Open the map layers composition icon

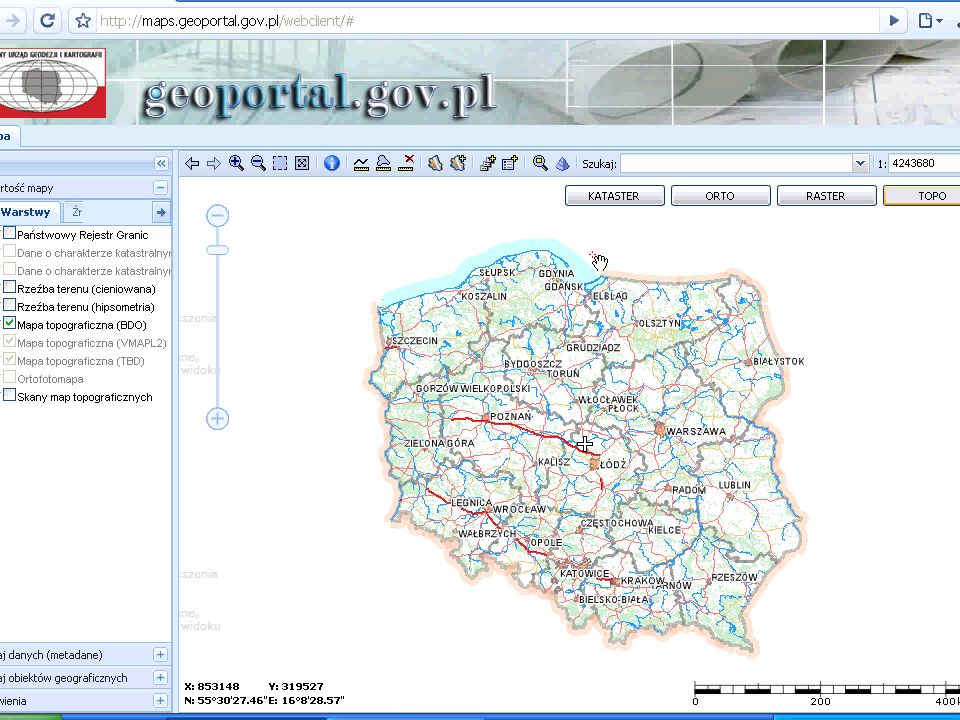coord(435,163)
